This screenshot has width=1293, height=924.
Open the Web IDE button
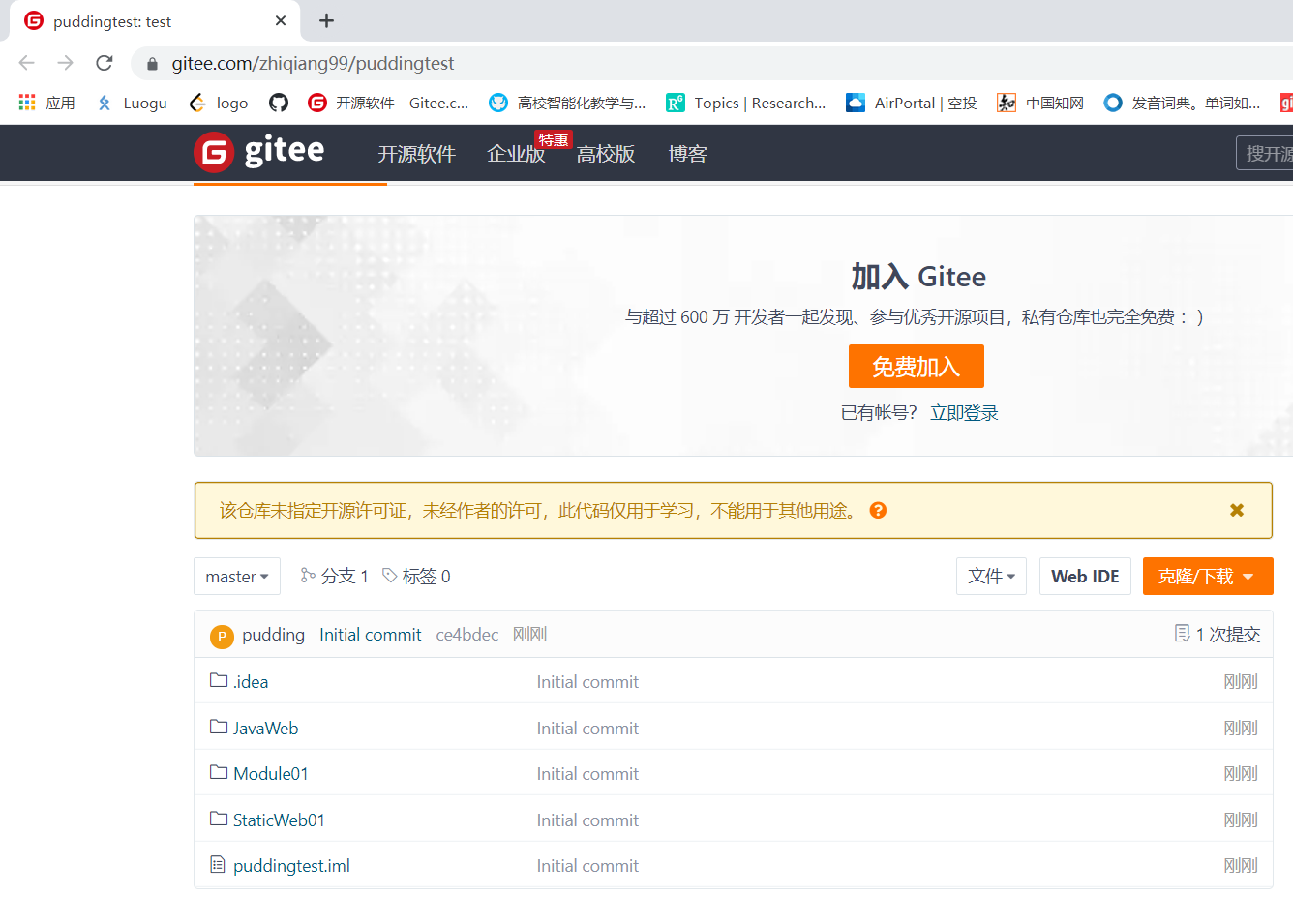tap(1085, 576)
